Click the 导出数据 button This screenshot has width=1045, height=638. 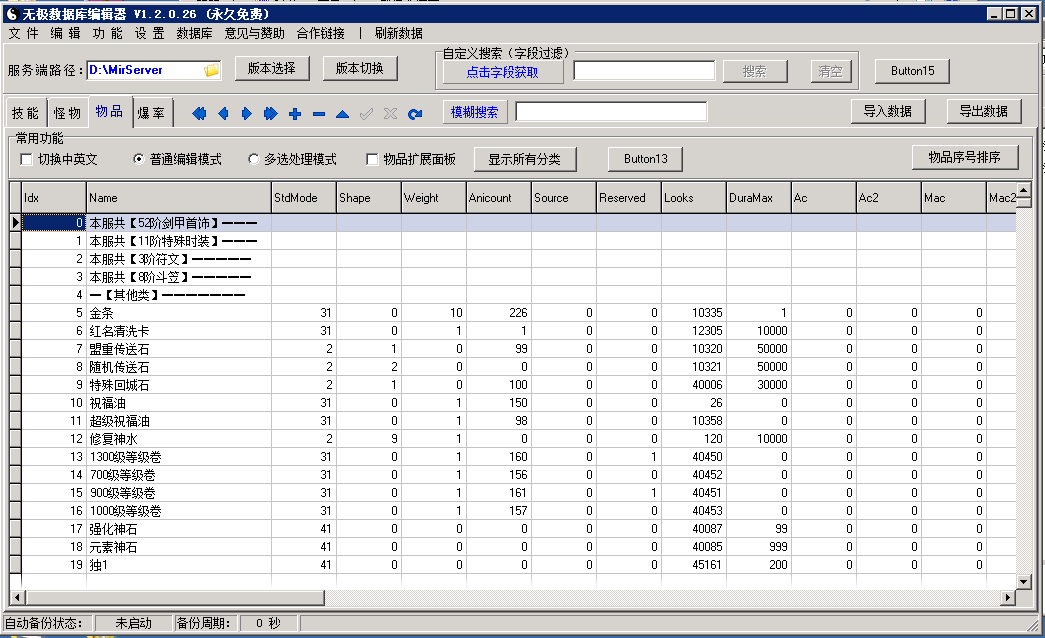(x=984, y=111)
